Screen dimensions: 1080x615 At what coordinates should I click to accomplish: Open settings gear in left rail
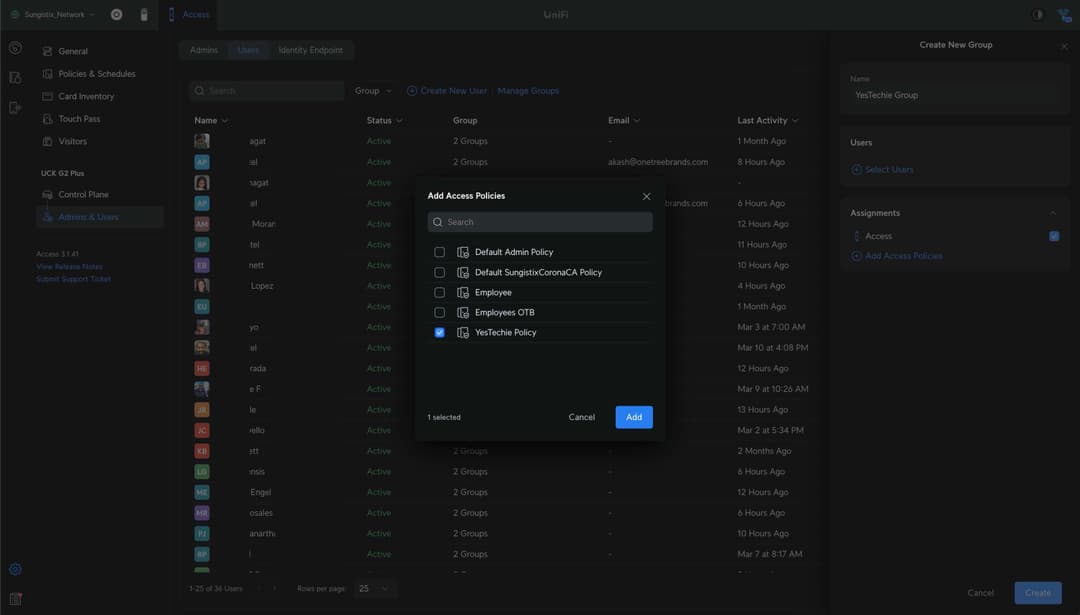coord(15,570)
